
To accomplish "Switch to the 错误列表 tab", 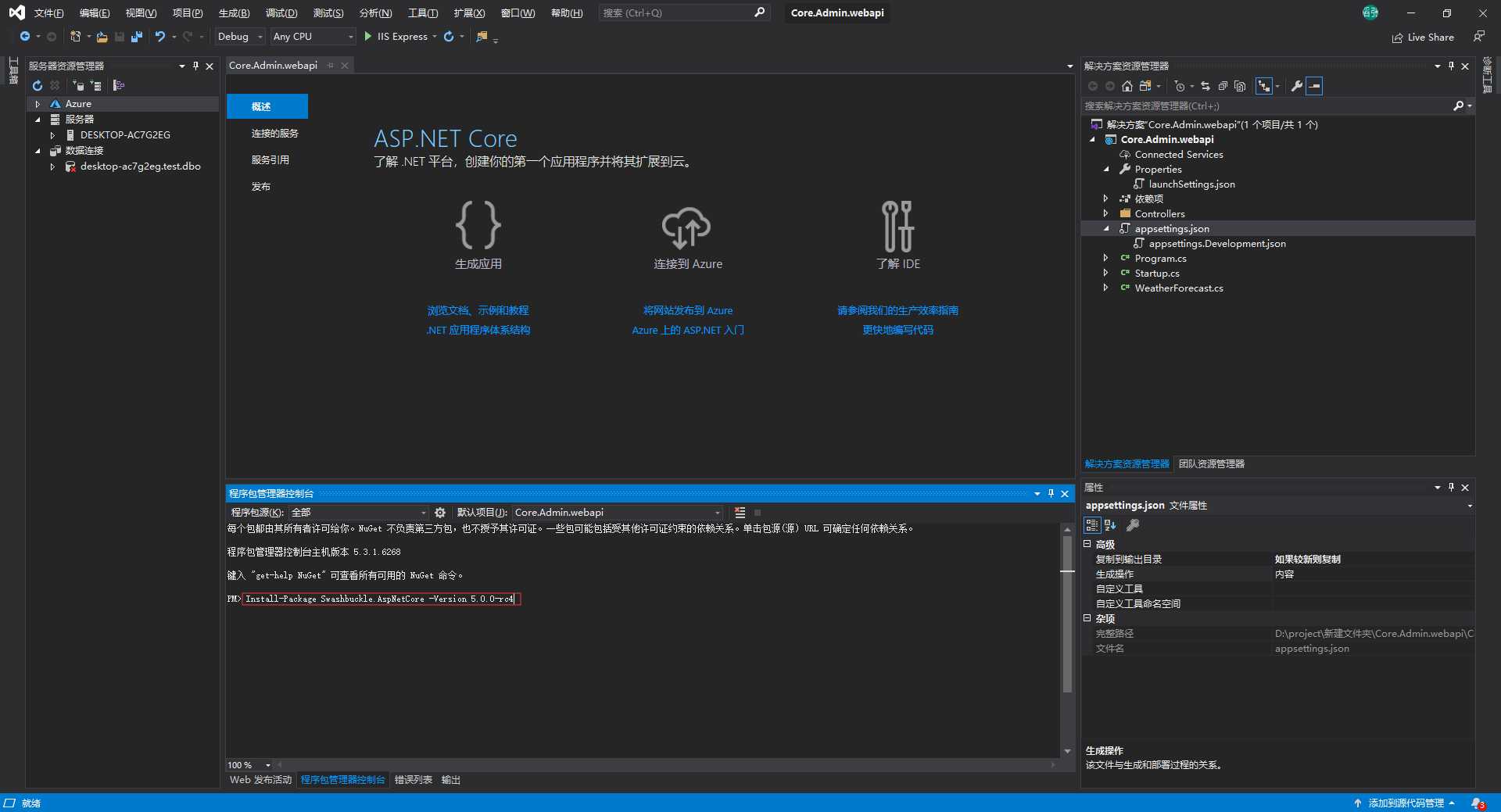I will point(413,780).
